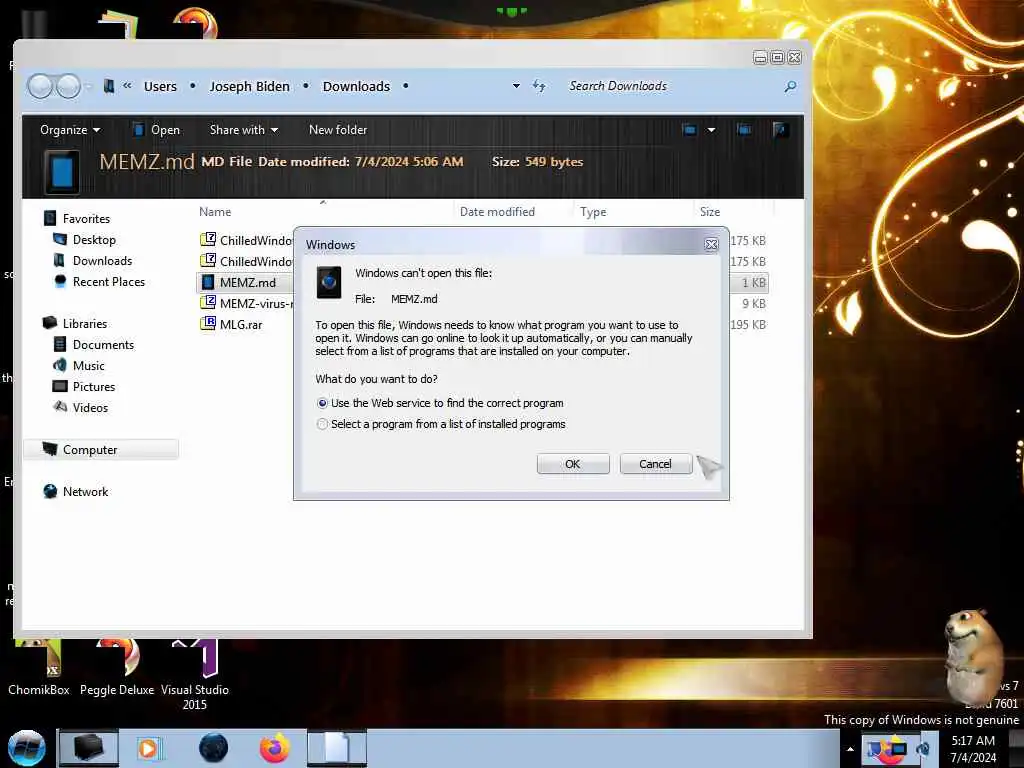Screen dimensions: 1024x768
Task: Select the MLG.rar file name
Action: coord(241,325)
